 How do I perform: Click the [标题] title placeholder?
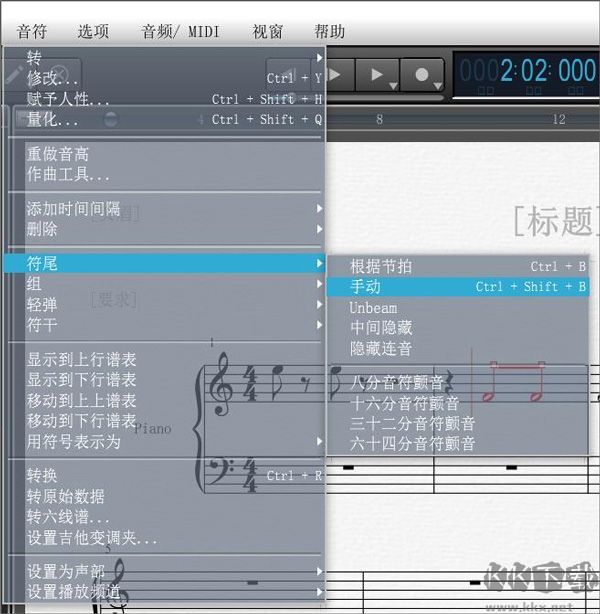[556, 222]
